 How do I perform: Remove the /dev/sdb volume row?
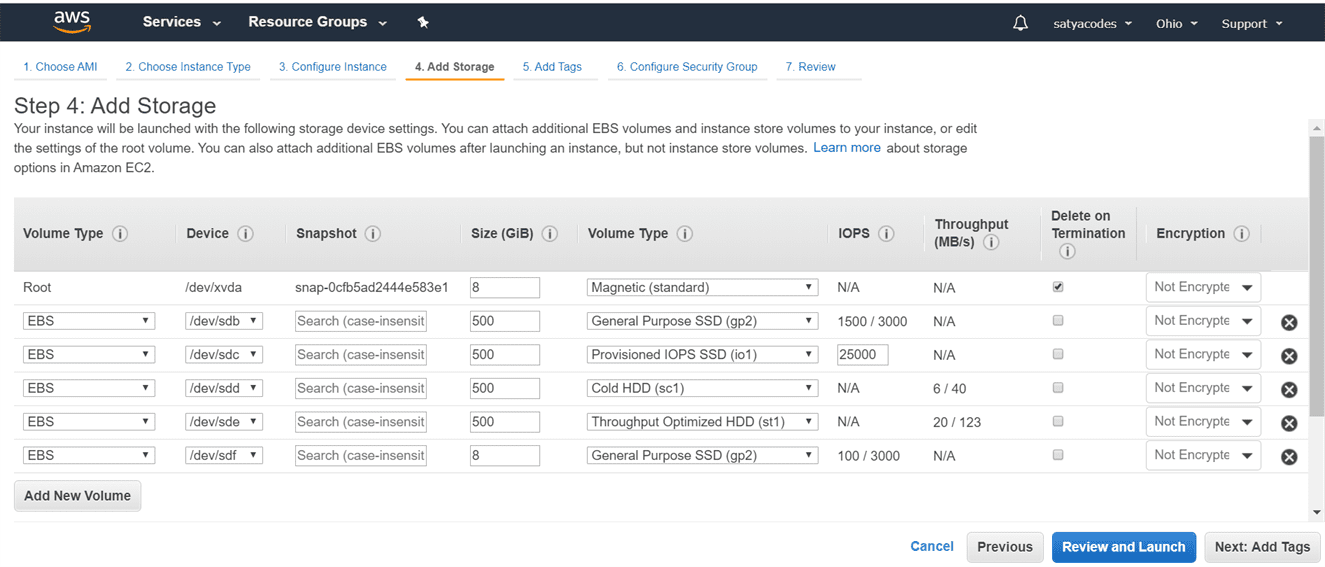coord(1289,322)
